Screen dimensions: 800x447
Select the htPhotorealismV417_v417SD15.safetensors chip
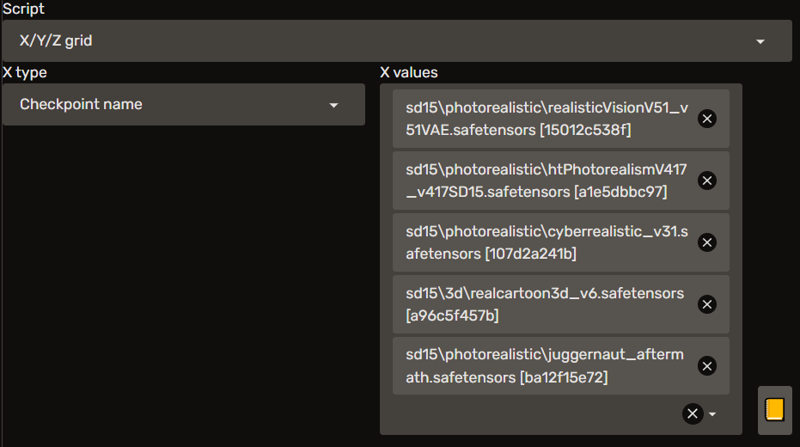[561, 181]
